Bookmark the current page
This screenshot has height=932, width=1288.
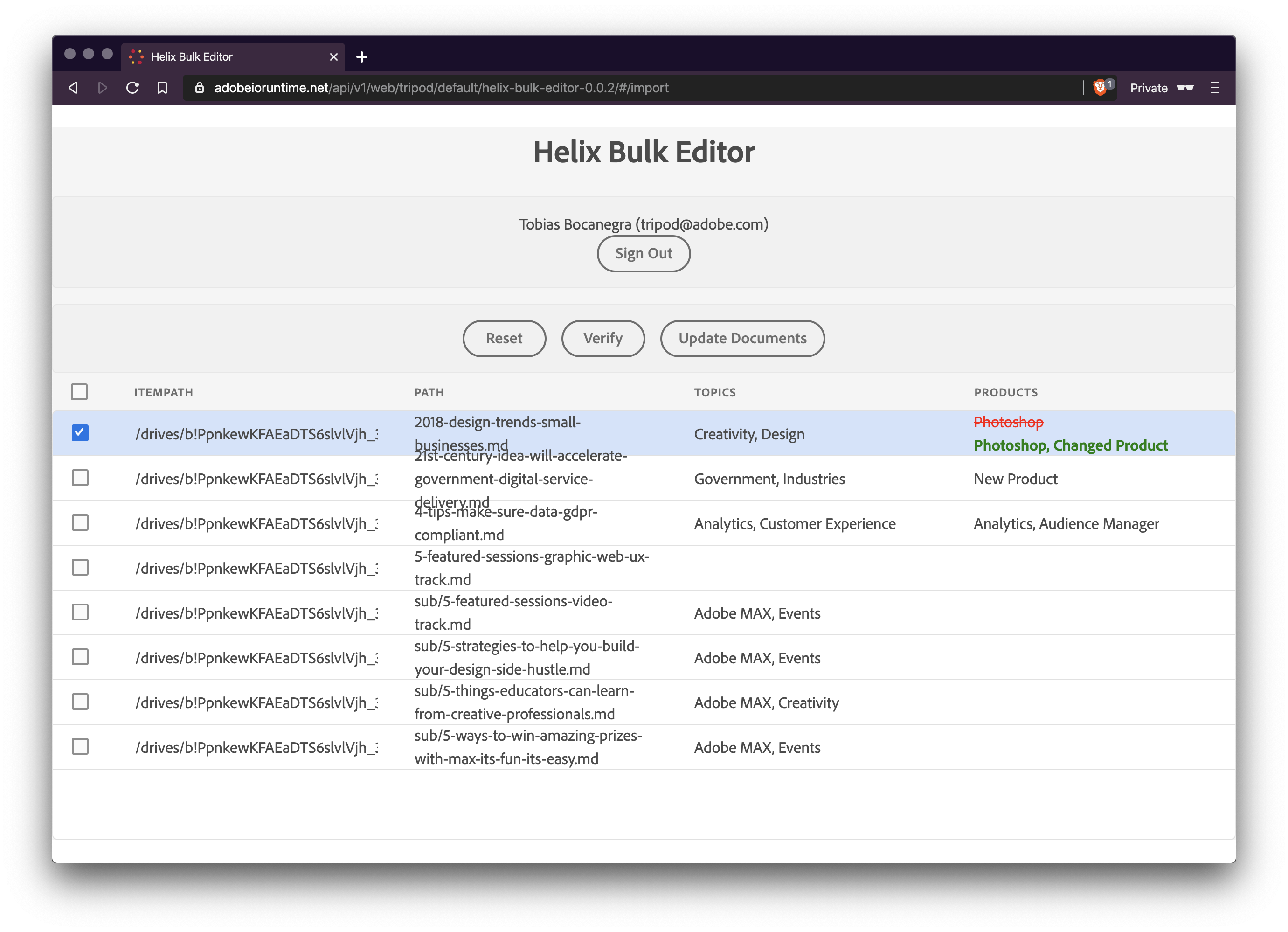pyautogui.click(x=162, y=88)
